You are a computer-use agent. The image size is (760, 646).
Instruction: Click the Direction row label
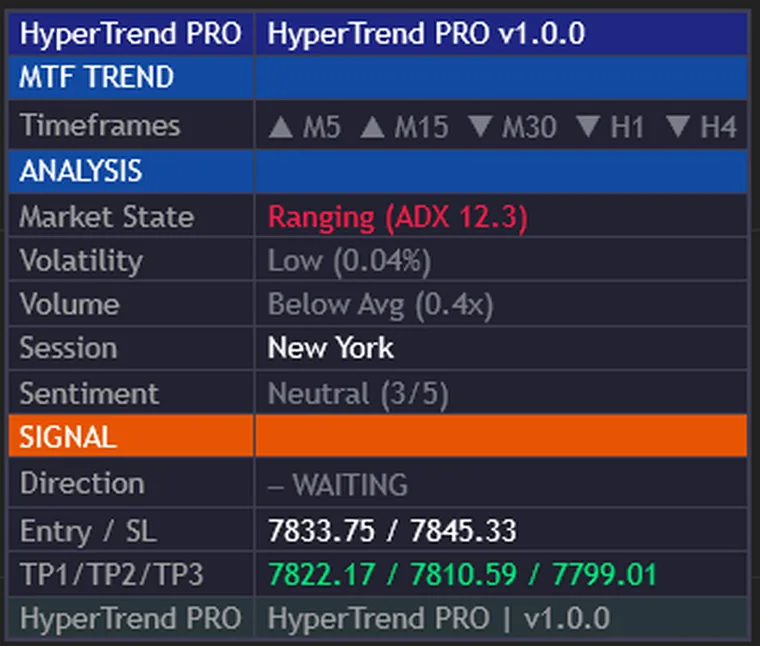click(x=82, y=483)
